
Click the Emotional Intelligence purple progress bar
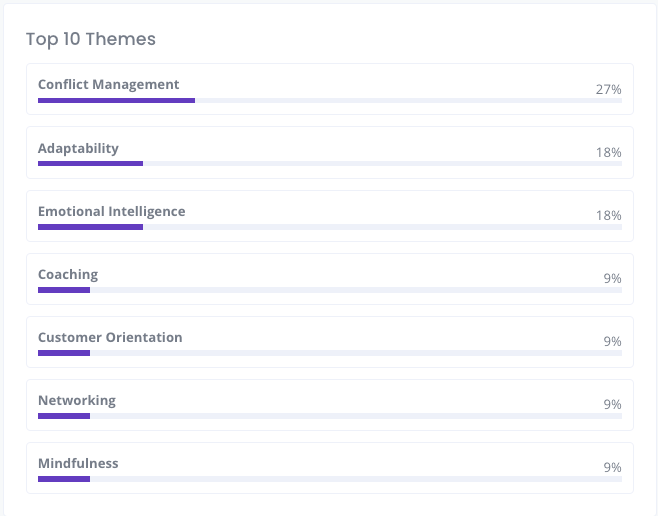pos(90,227)
